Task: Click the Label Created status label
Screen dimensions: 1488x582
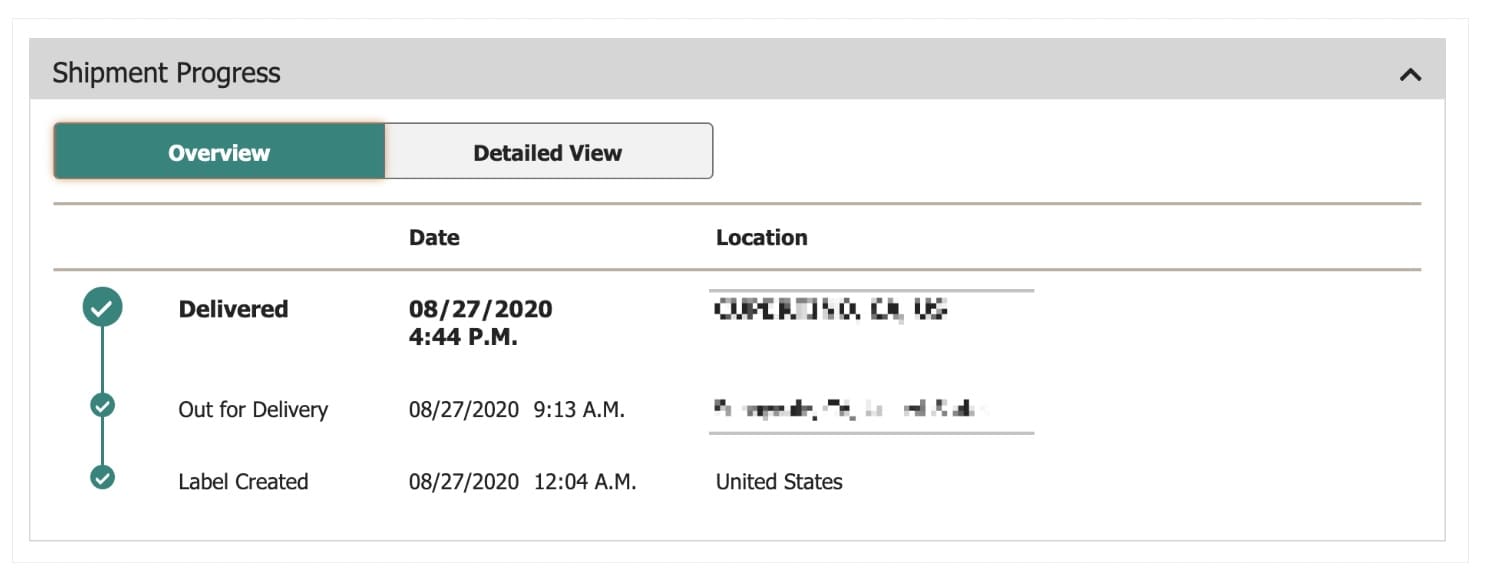Action: 243,482
